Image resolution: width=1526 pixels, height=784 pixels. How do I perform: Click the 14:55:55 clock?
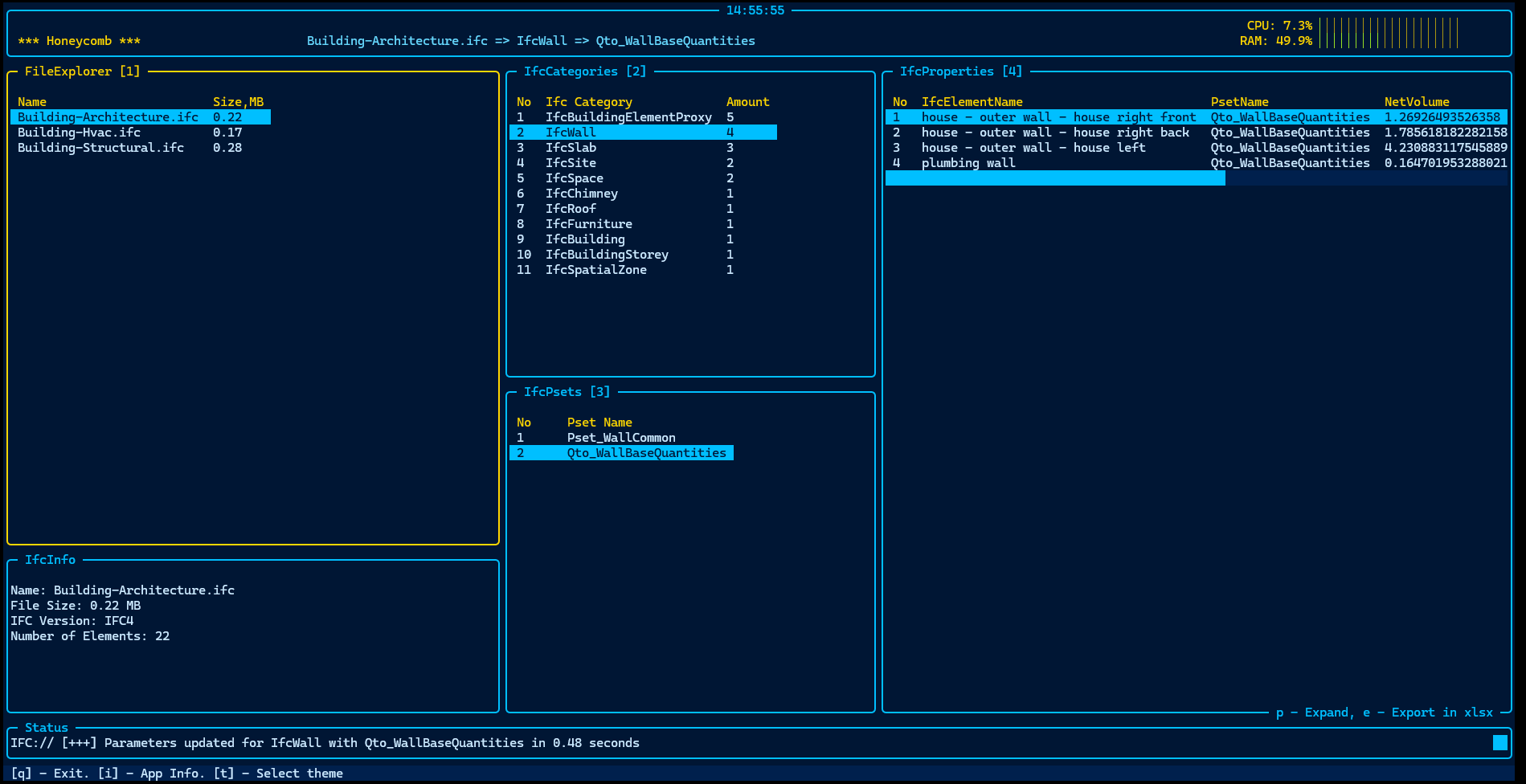click(x=755, y=10)
